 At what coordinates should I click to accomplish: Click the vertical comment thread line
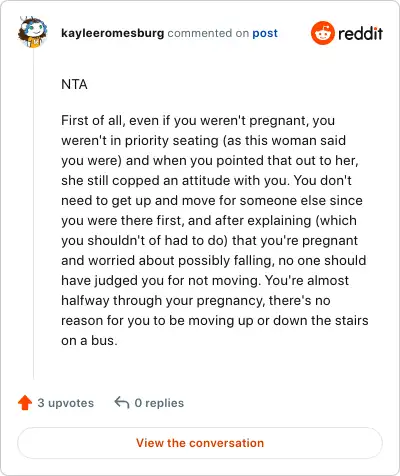(33, 213)
